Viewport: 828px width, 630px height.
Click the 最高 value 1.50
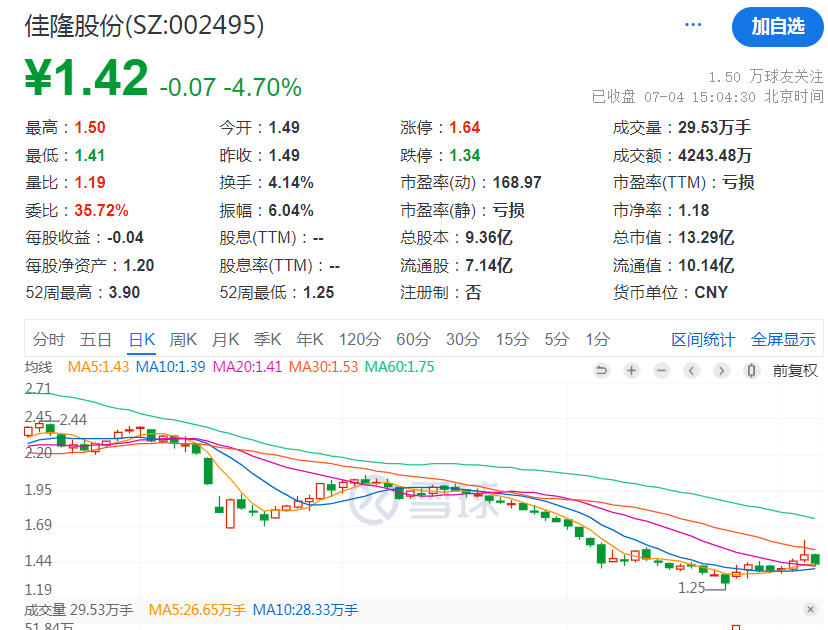(x=90, y=127)
